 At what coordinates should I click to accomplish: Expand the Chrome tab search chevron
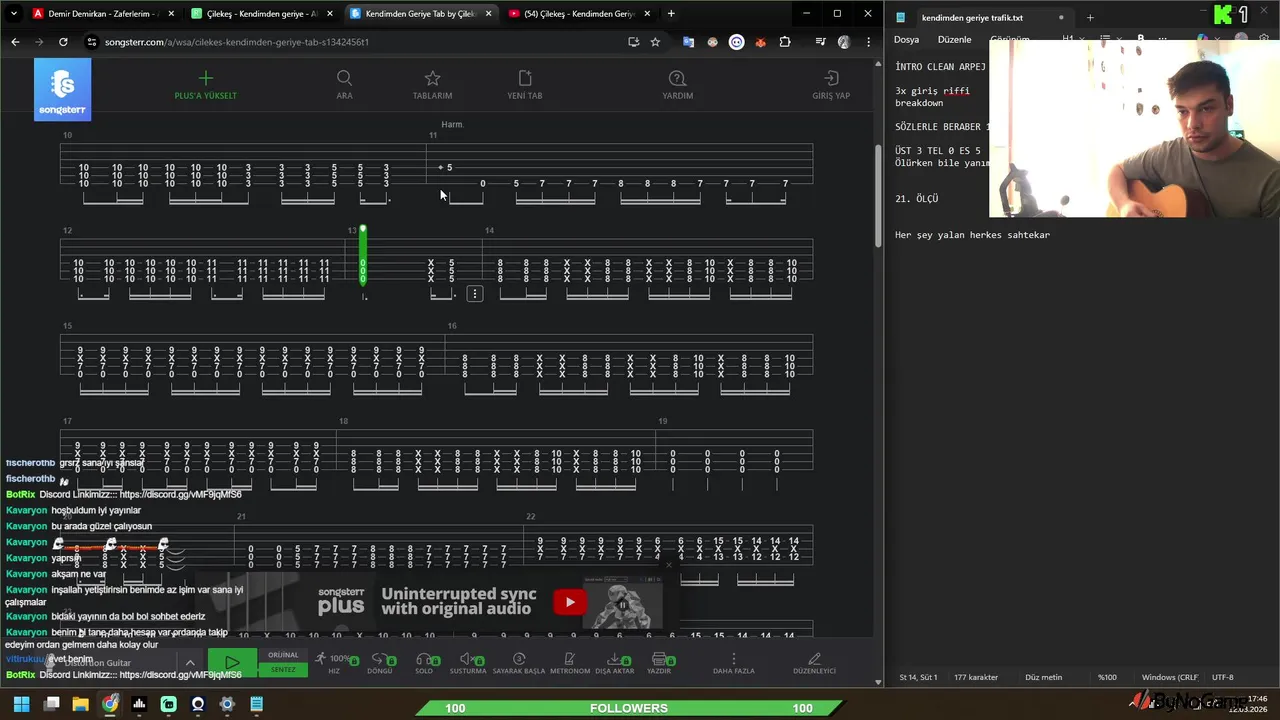tap(12, 14)
